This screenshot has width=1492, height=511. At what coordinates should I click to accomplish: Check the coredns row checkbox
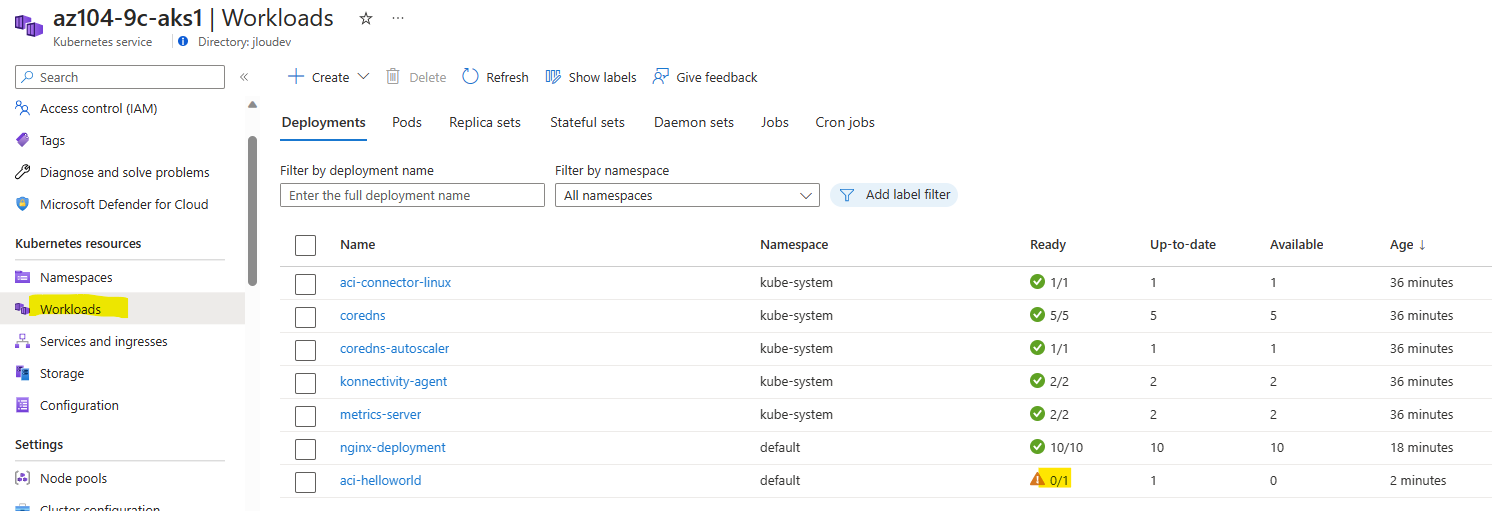click(x=305, y=317)
